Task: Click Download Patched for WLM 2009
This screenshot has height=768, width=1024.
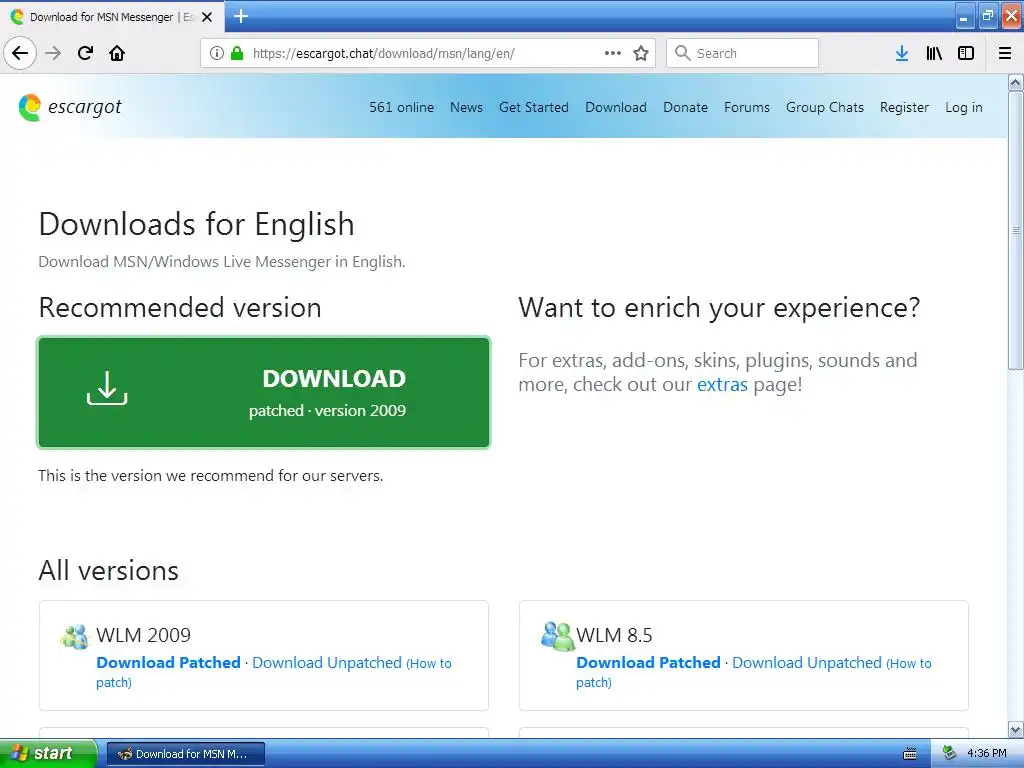Action: tap(168, 663)
